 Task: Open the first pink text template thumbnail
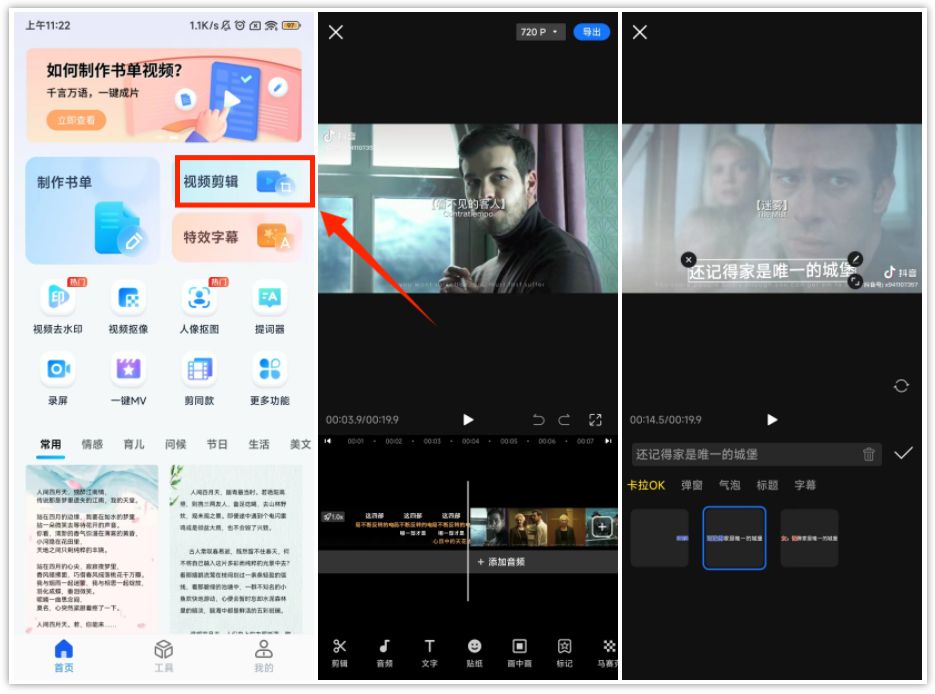pos(92,549)
